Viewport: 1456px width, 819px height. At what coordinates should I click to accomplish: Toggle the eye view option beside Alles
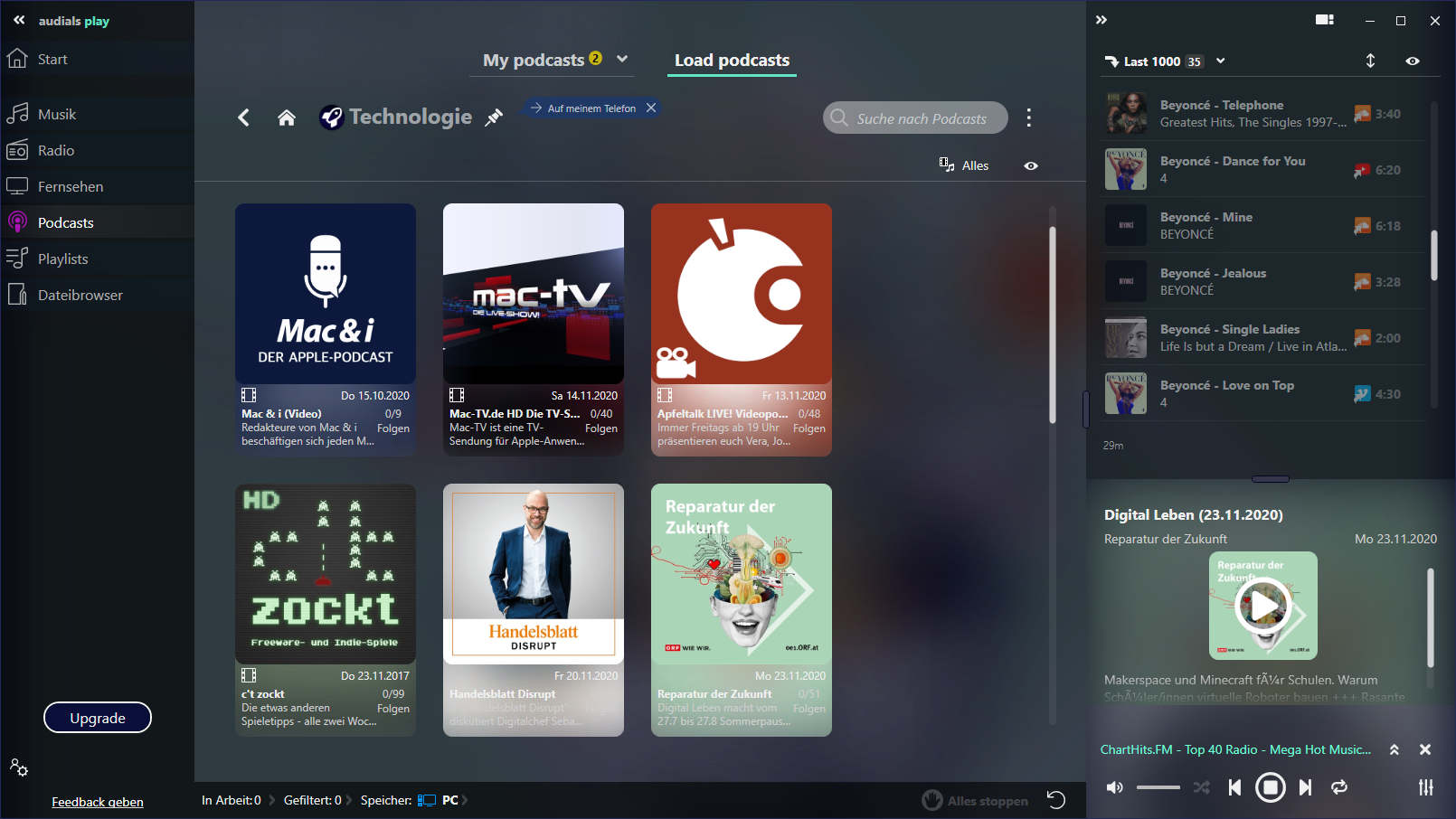[x=1031, y=165]
